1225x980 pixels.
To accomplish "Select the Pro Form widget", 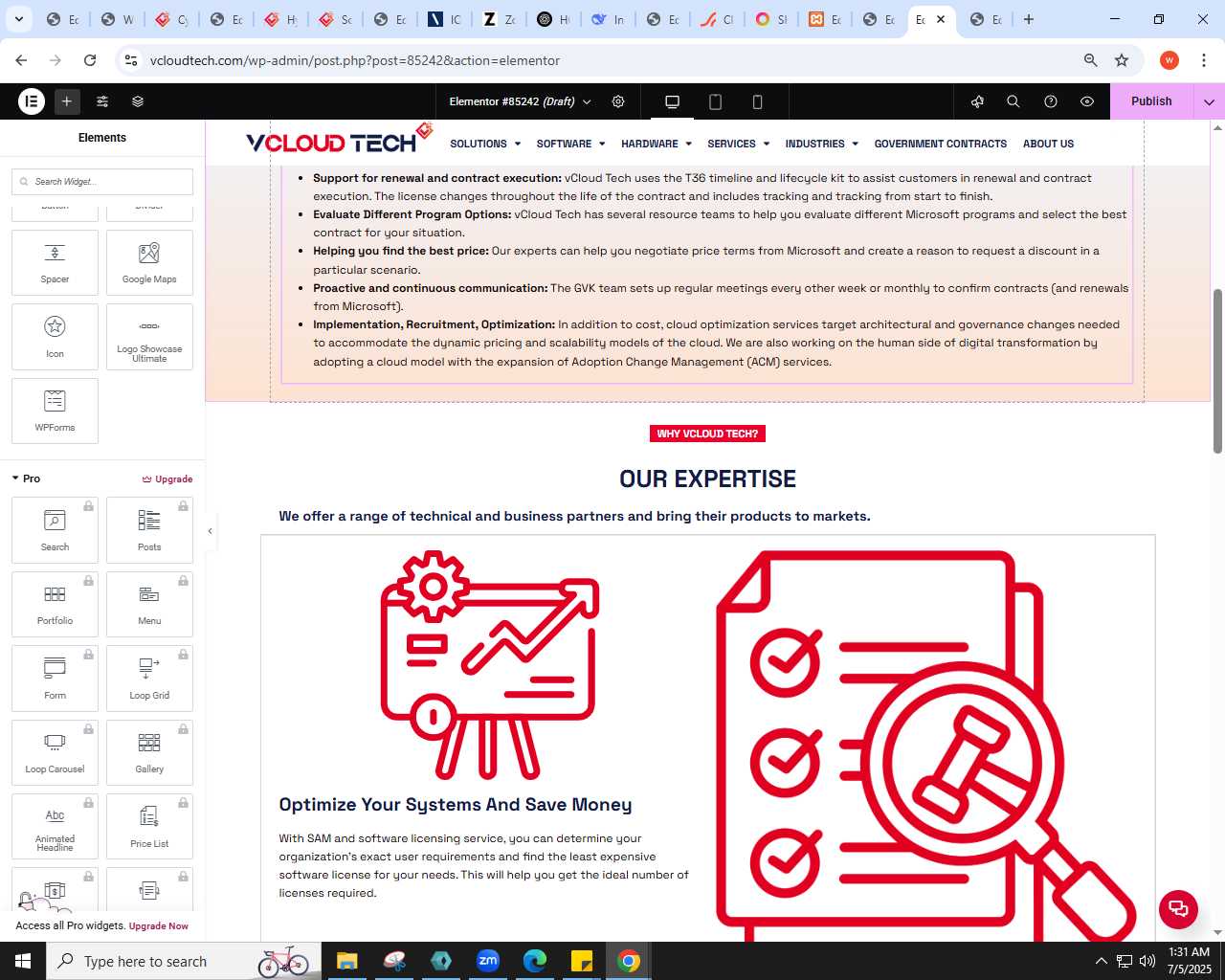I will (x=55, y=679).
